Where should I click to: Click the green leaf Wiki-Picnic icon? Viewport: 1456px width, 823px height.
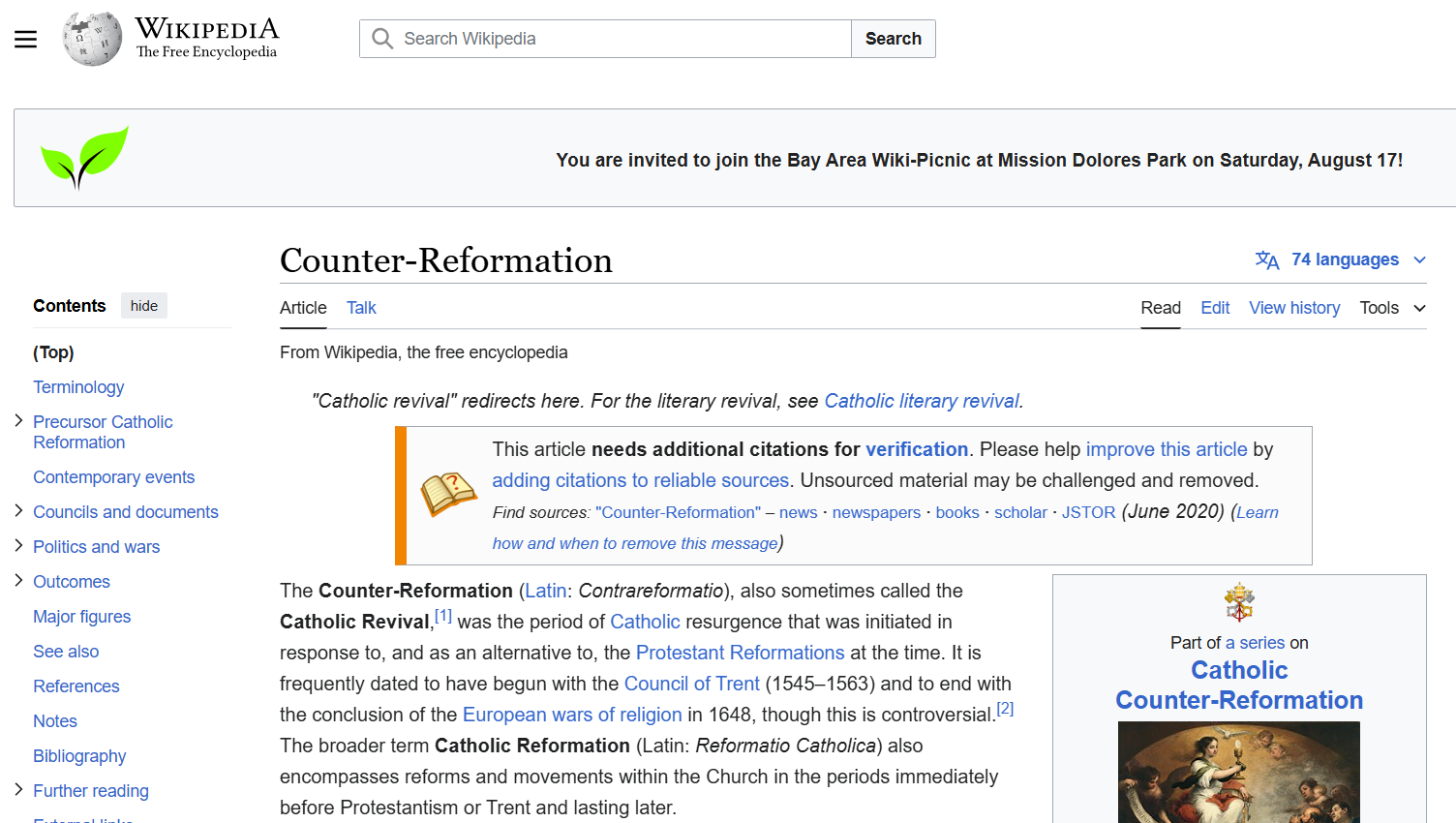point(84,157)
